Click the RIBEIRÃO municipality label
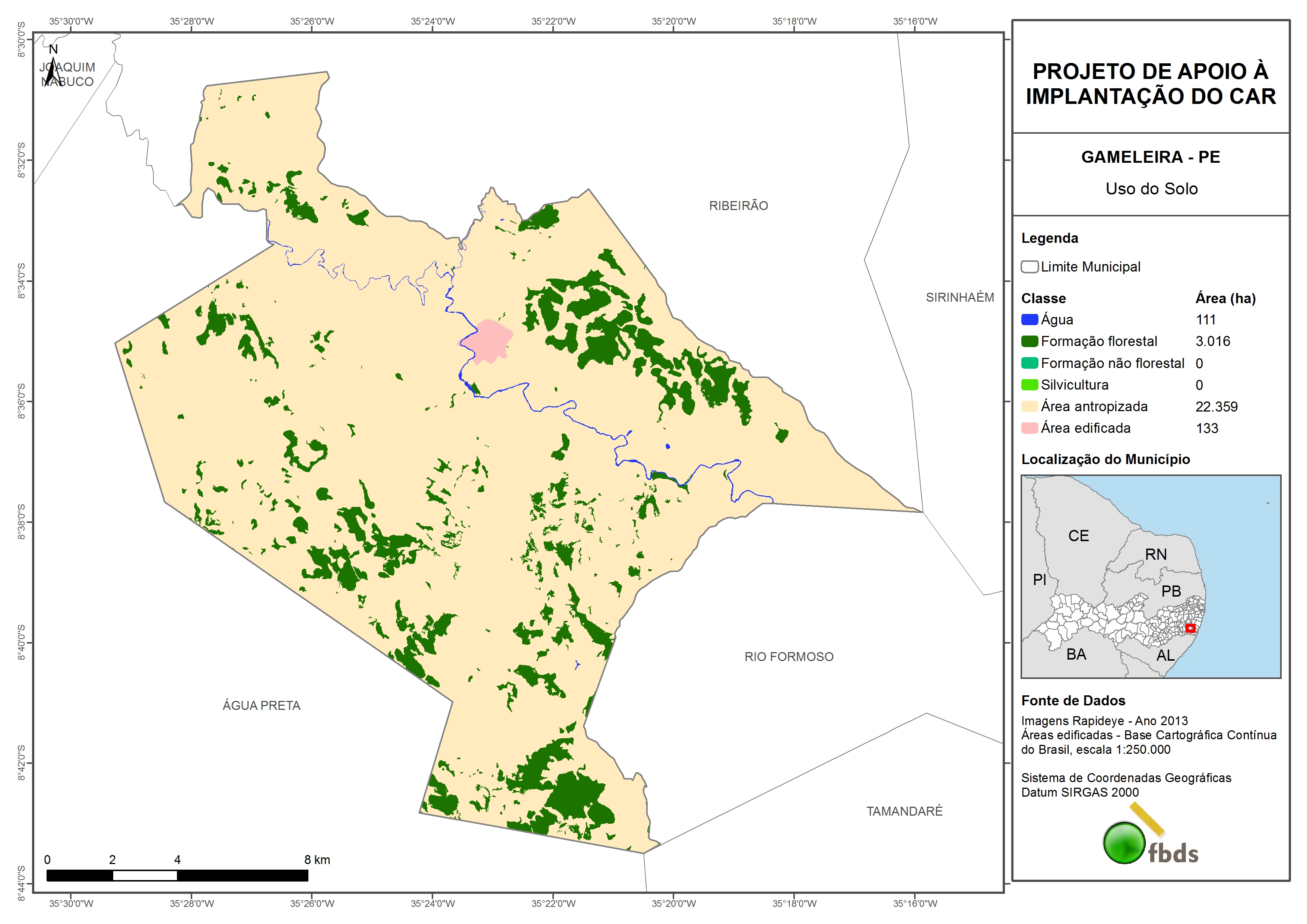 (x=738, y=206)
